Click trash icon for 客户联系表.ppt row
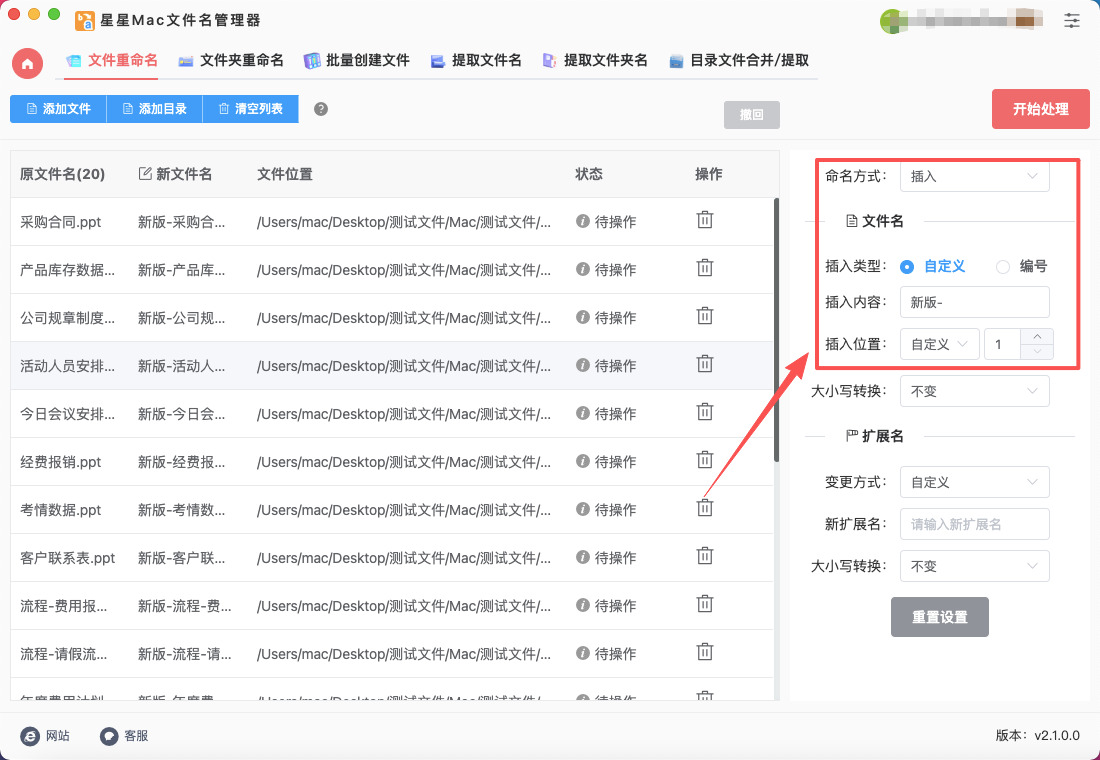The height and width of the screenshot is (760, 1100). 705,556
